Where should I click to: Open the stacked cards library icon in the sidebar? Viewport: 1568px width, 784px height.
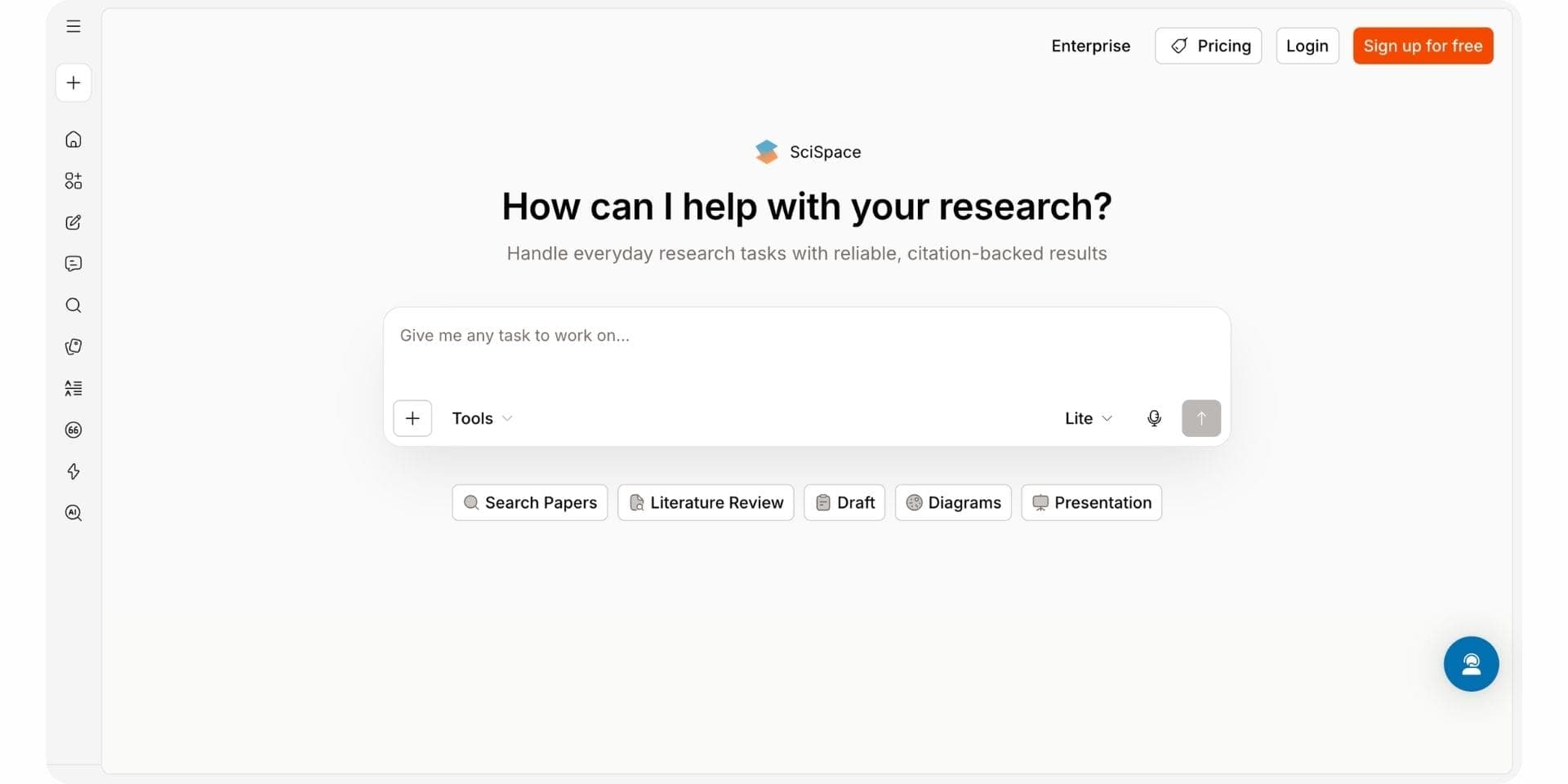click(73, 347)
